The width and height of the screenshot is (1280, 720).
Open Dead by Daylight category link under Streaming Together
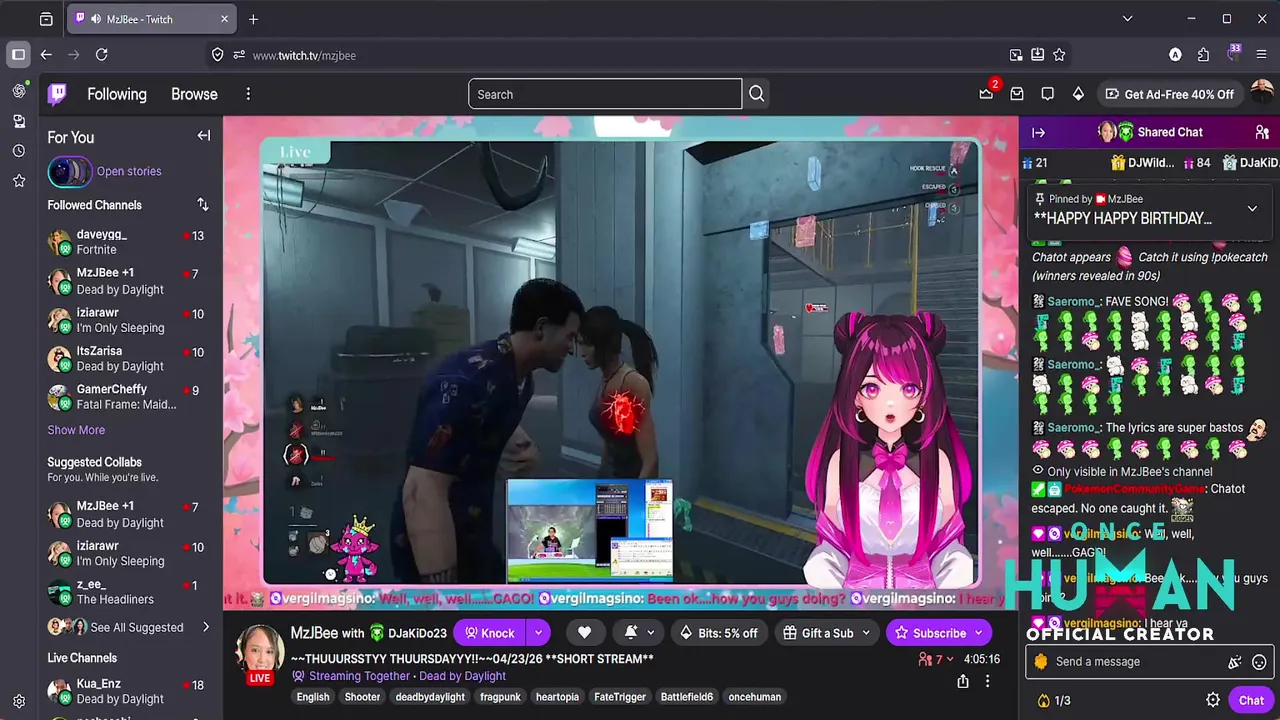(462, 676)
